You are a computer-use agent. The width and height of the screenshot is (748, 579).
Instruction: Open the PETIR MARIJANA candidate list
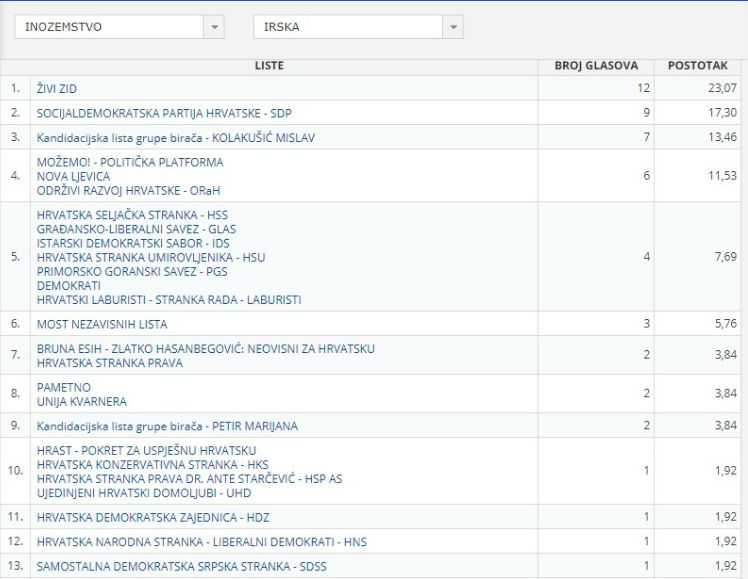[167, 426]
